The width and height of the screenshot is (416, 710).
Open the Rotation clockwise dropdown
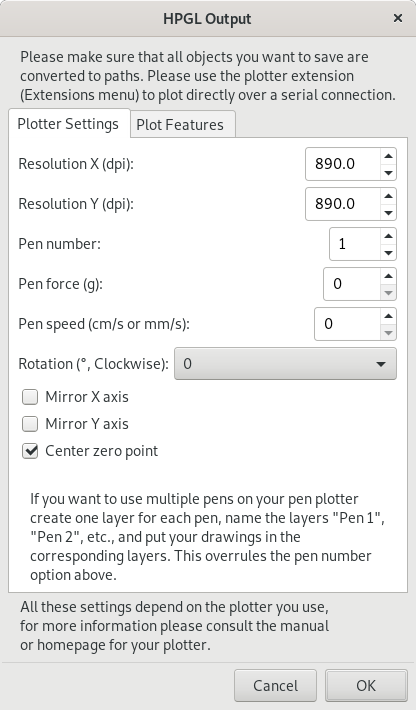tap(285, 364)
